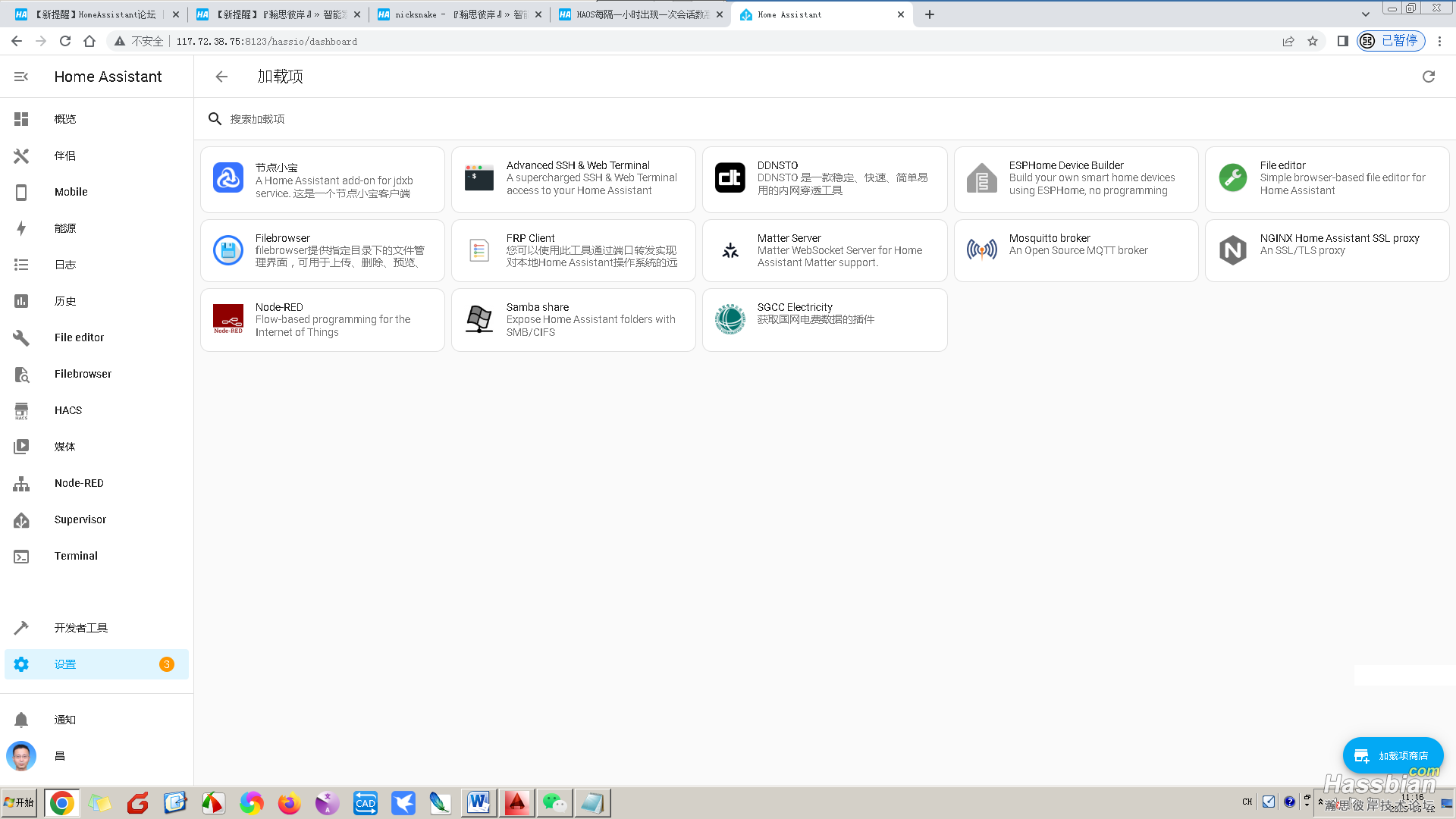The image size is (1456, 819).
Task: Open 能源 energy panel
Action: (x=96, y=228)
